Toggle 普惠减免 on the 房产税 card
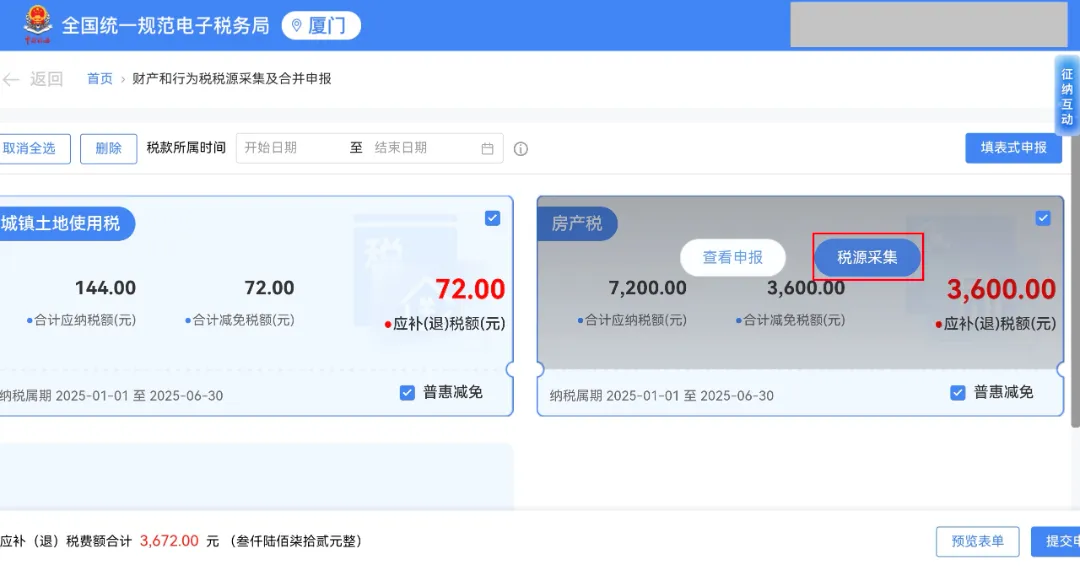 point(958,393)
